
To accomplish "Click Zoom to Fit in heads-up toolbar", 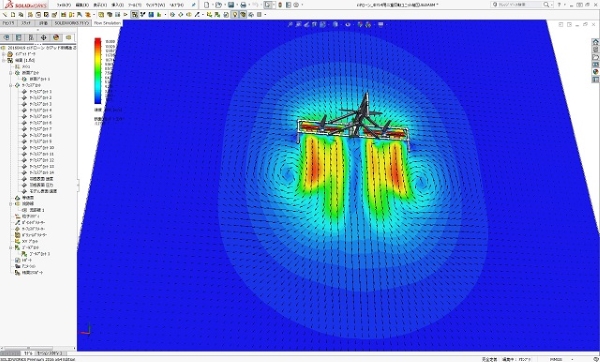I will point(290,24).
